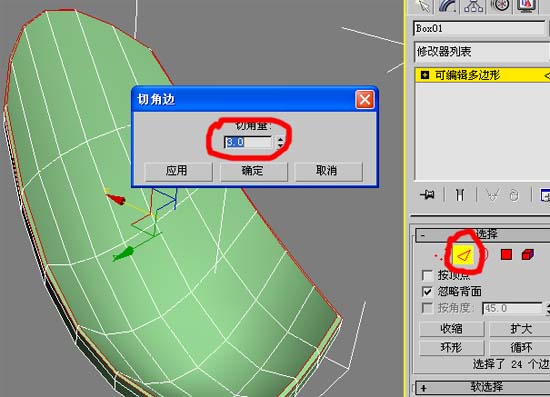Expand the 软选择 rollout

pyautogui.click(x=483, y=387)
